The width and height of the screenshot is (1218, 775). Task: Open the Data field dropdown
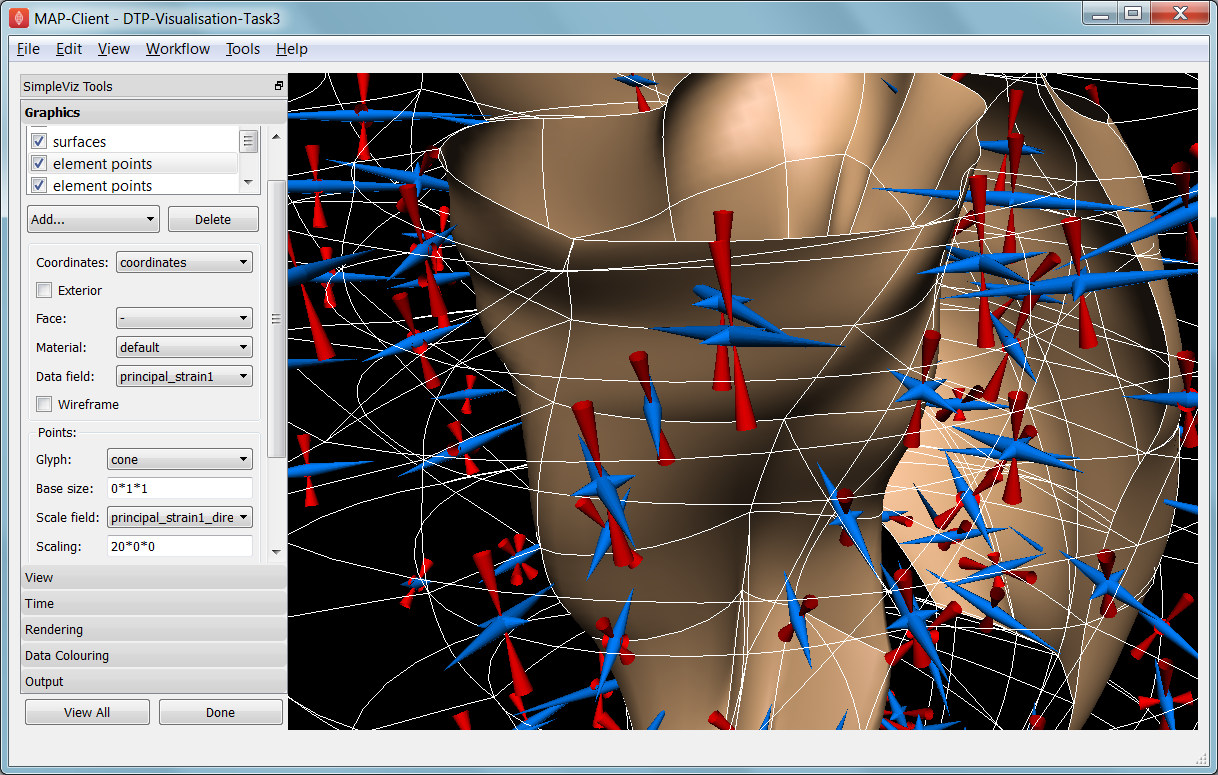point(185,376)
